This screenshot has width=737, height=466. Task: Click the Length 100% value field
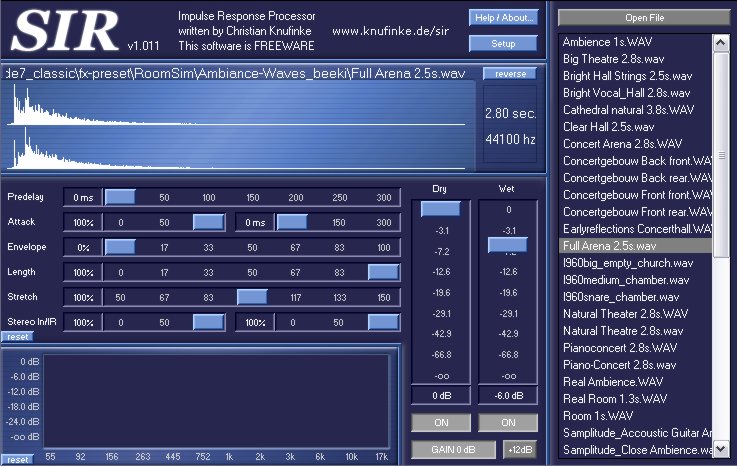[83, 272]
